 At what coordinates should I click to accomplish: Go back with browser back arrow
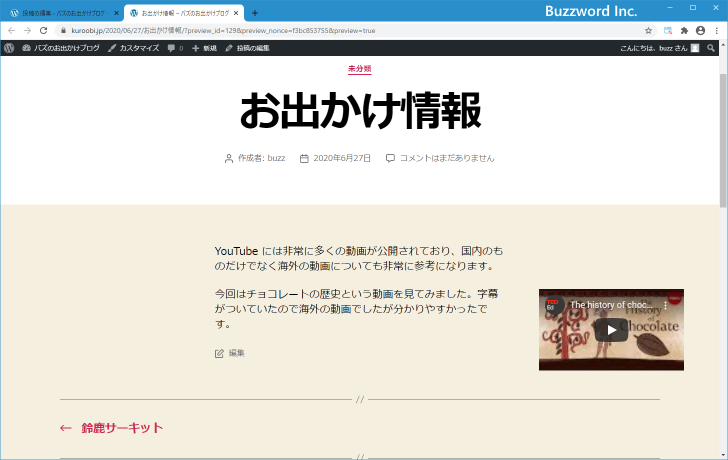click(12, 31)
